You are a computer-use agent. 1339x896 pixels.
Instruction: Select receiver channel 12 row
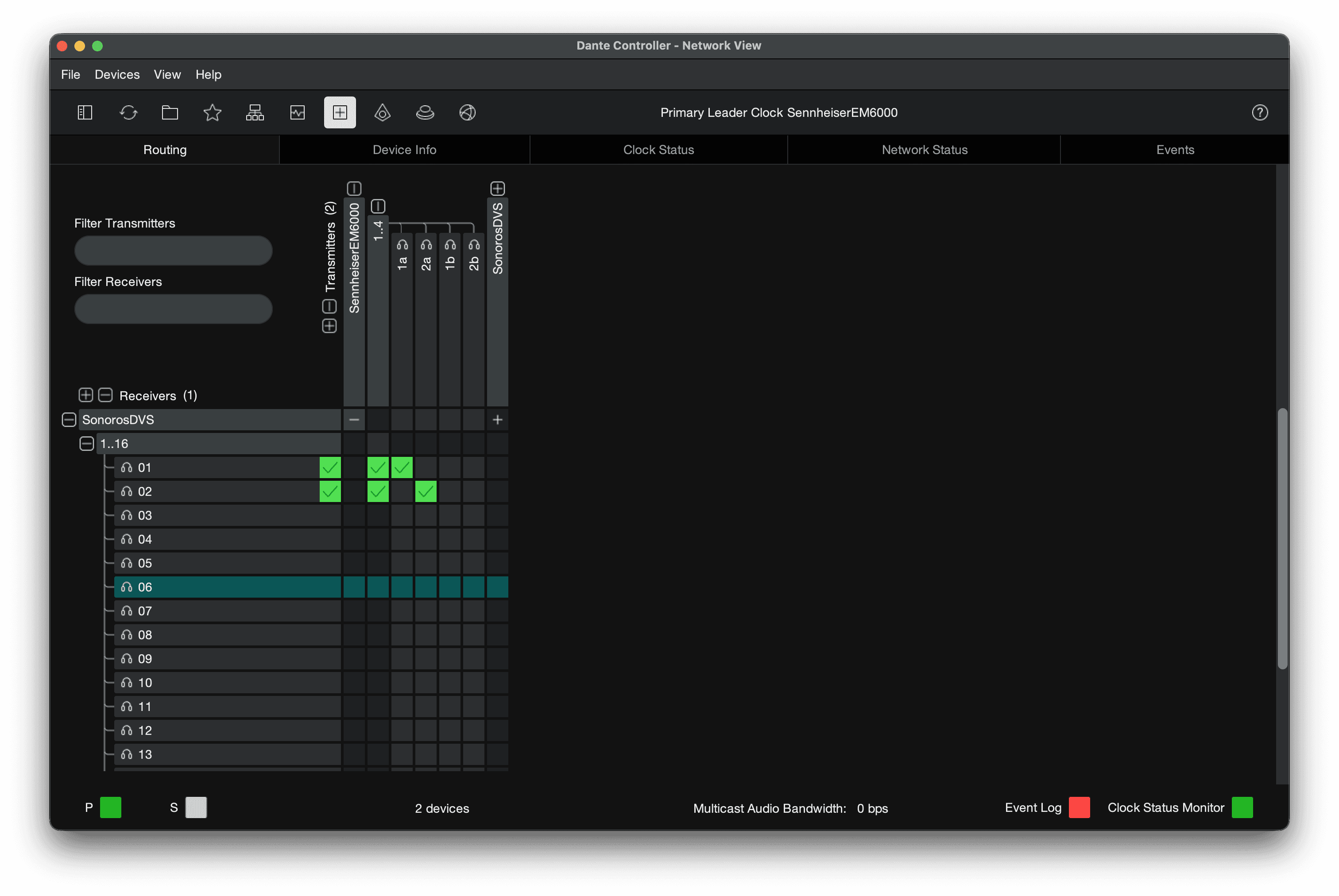pyautogui.click(x=228, y=731)
